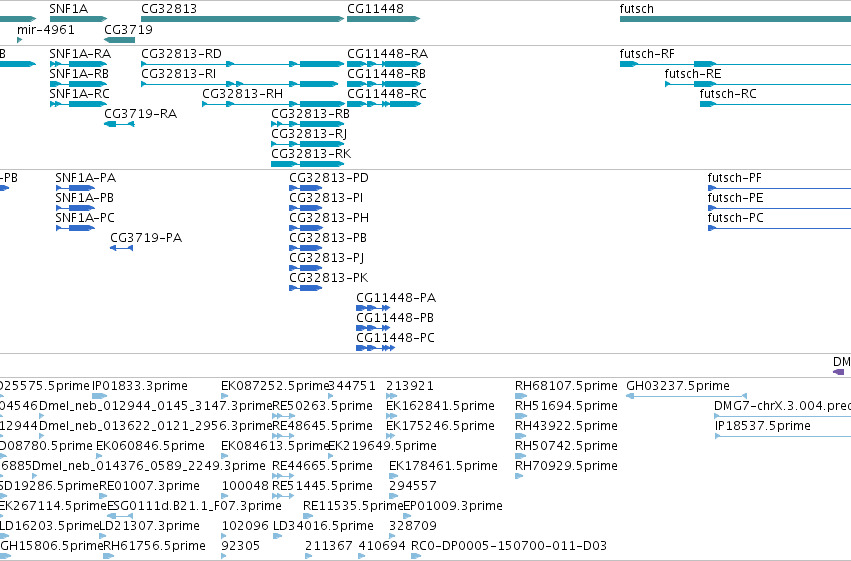Select EST EK060846.5prime

pyautogui.click(x=100, y=456)
